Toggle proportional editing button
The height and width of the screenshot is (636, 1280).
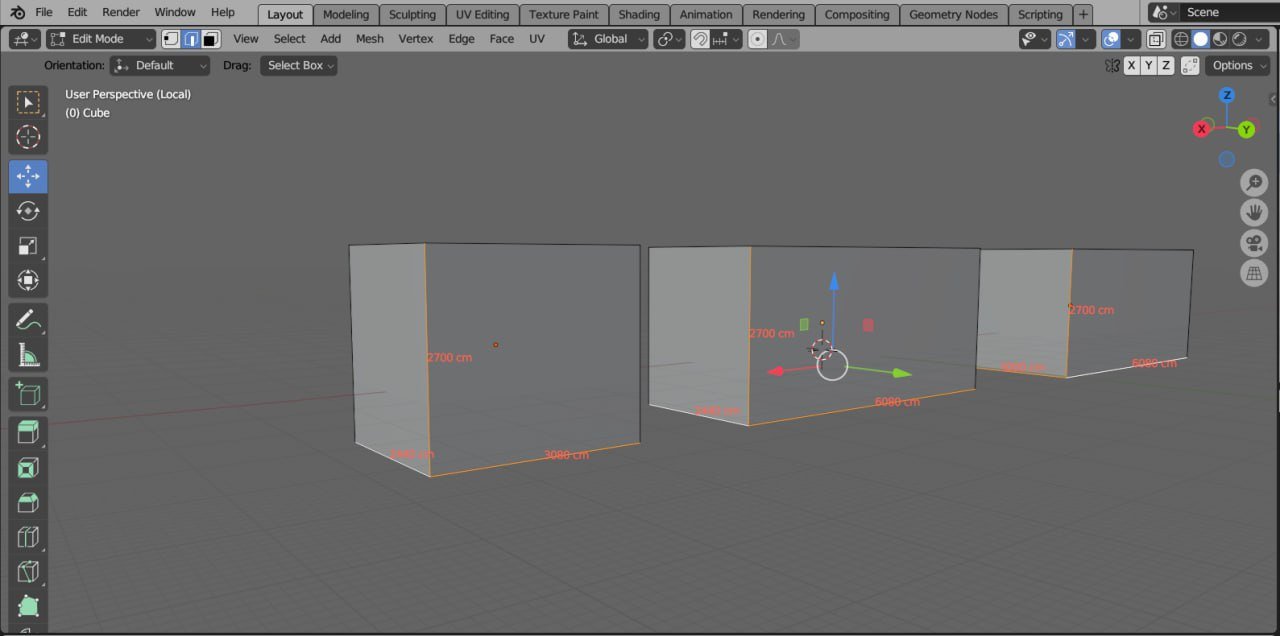757,39
